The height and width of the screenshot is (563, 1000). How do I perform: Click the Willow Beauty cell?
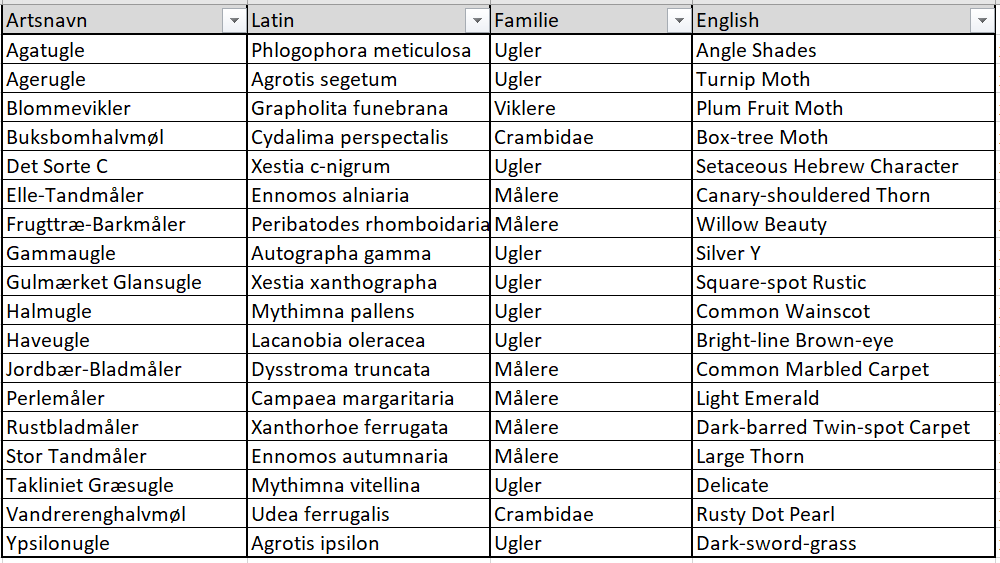point(844,224)
